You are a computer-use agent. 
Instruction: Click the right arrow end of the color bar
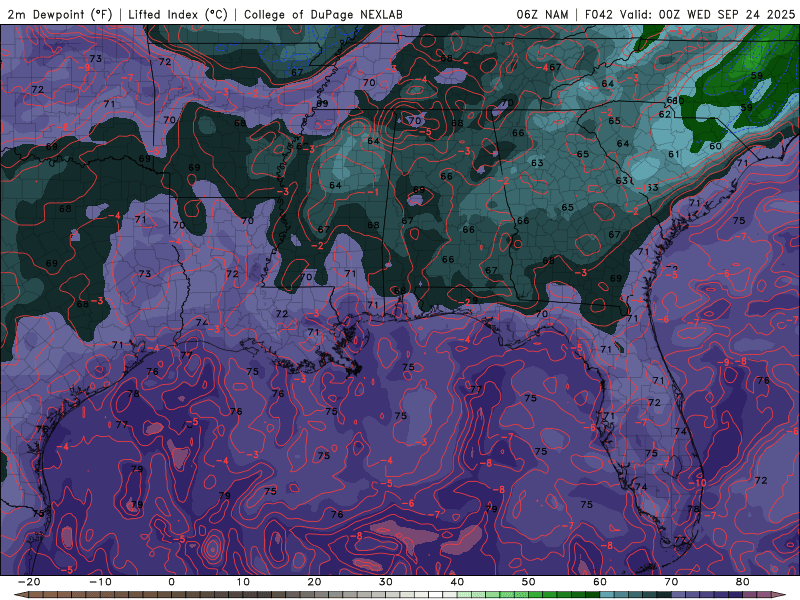[x=779, y=595]
